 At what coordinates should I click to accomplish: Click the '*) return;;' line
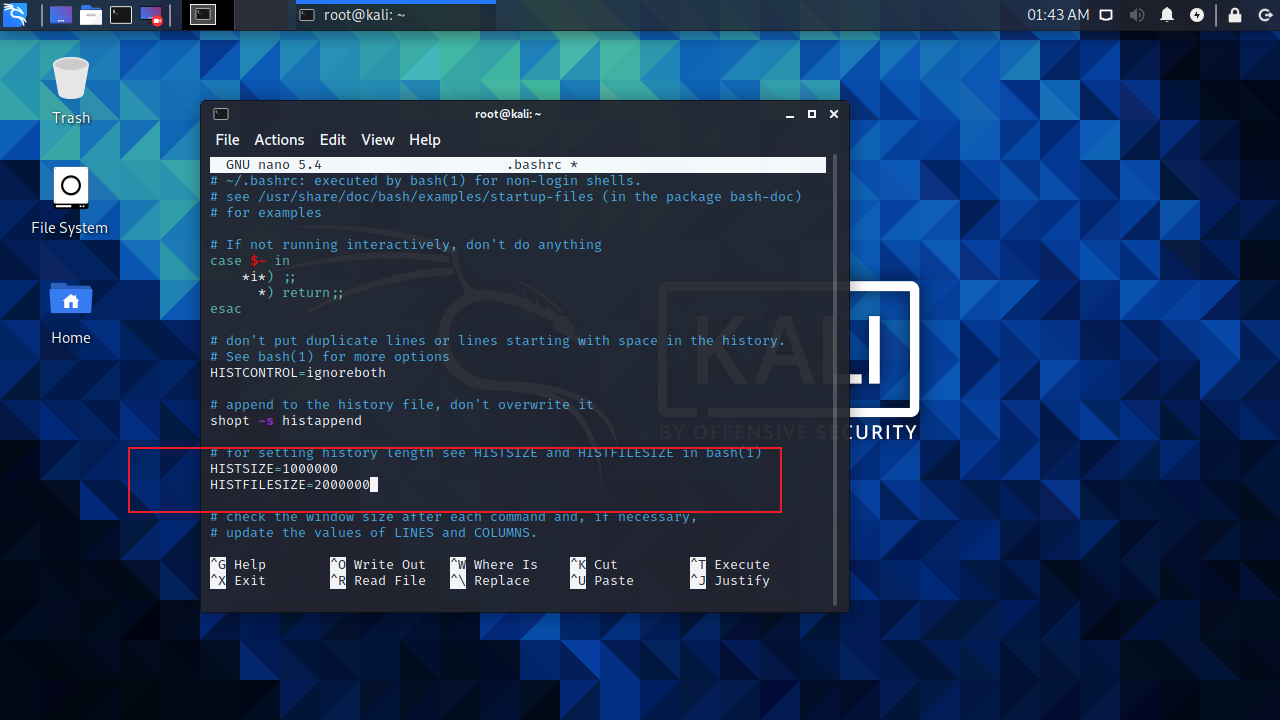coord(301,293)
